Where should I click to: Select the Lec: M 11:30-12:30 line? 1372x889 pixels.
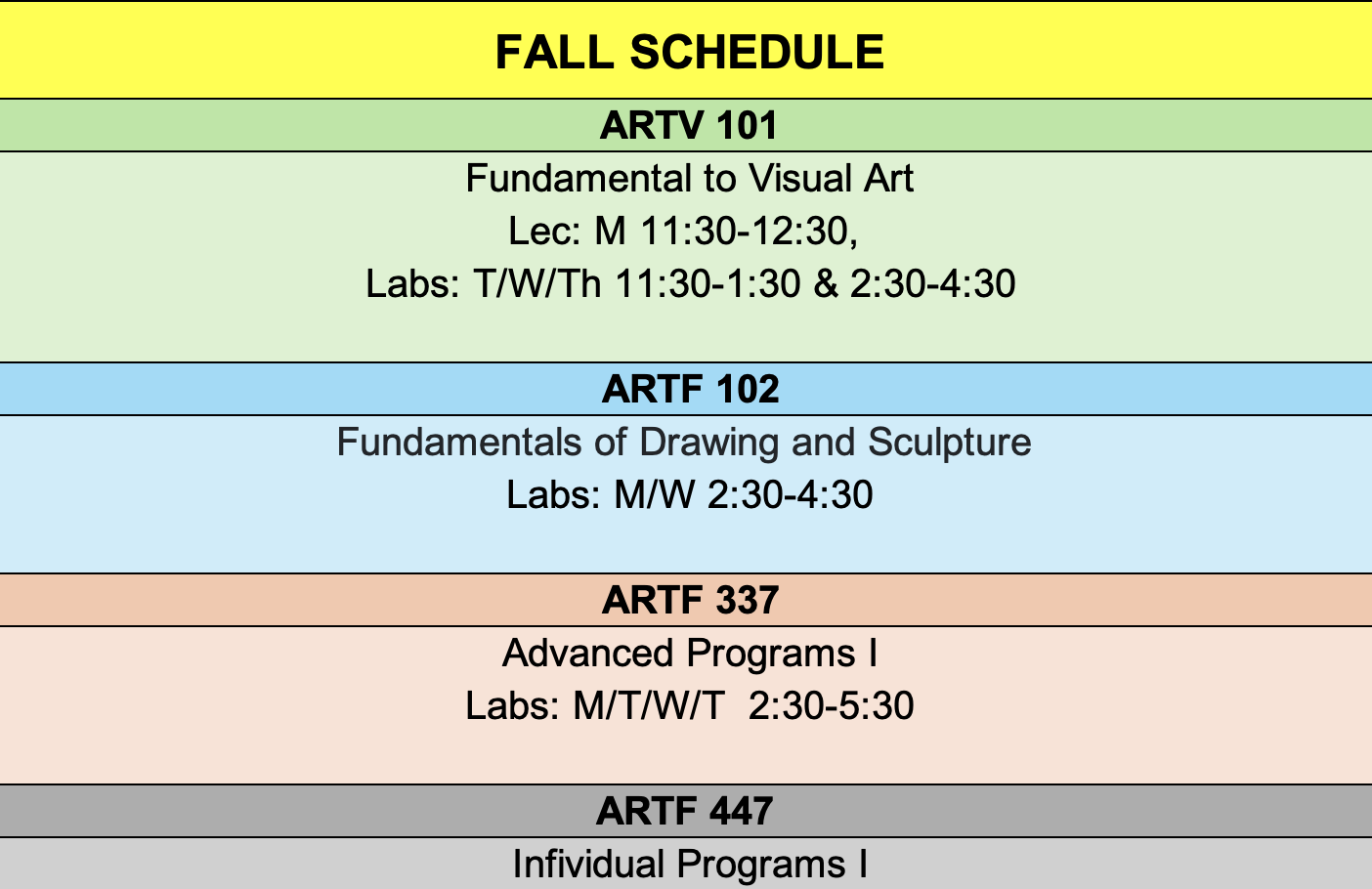pyautogui.click(x=682, y=232)
